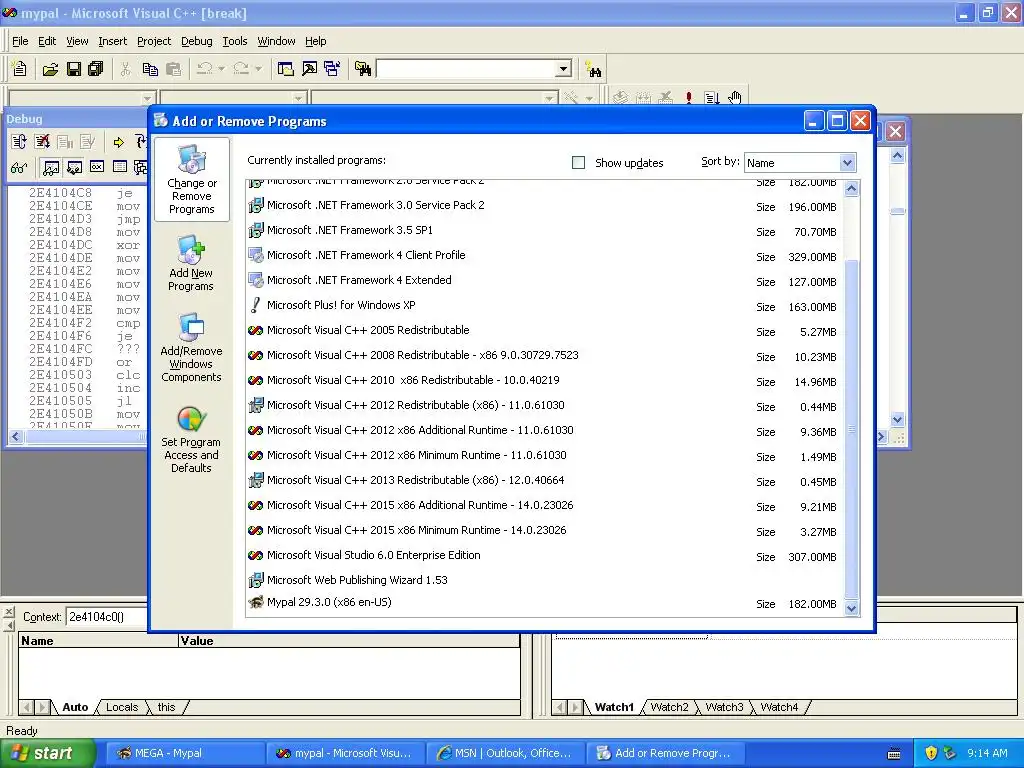Click Stop Debugging in the Debug toolbar
The image size is (1024, 768).
tap(42, 142)
